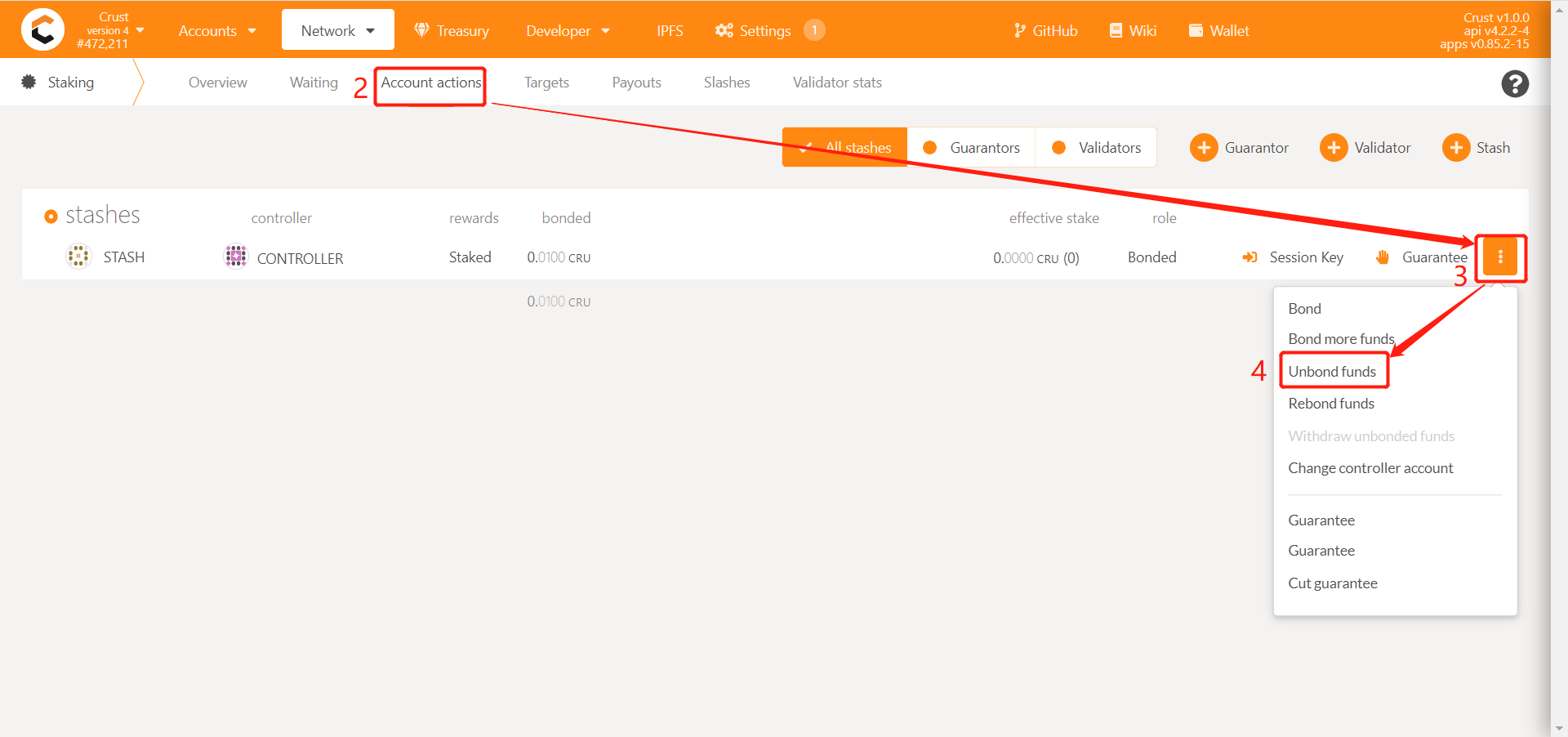Expand the Developer menu
Screen dimensions: 1568x737
[568, 30]
